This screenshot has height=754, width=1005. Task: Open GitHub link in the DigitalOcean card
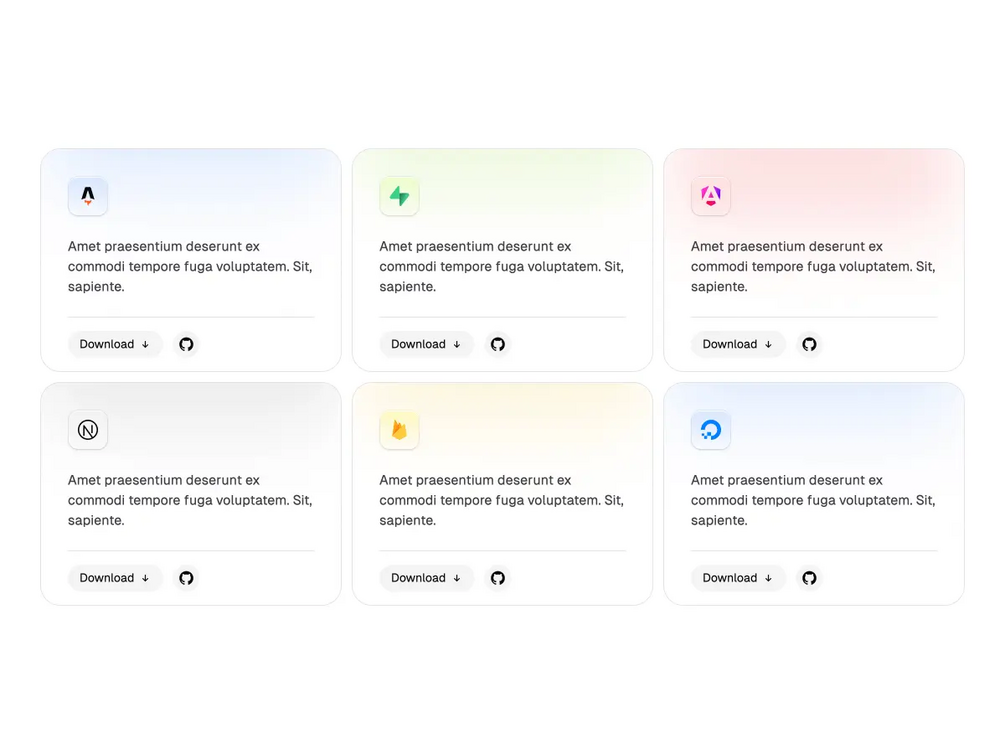point(809,578)
